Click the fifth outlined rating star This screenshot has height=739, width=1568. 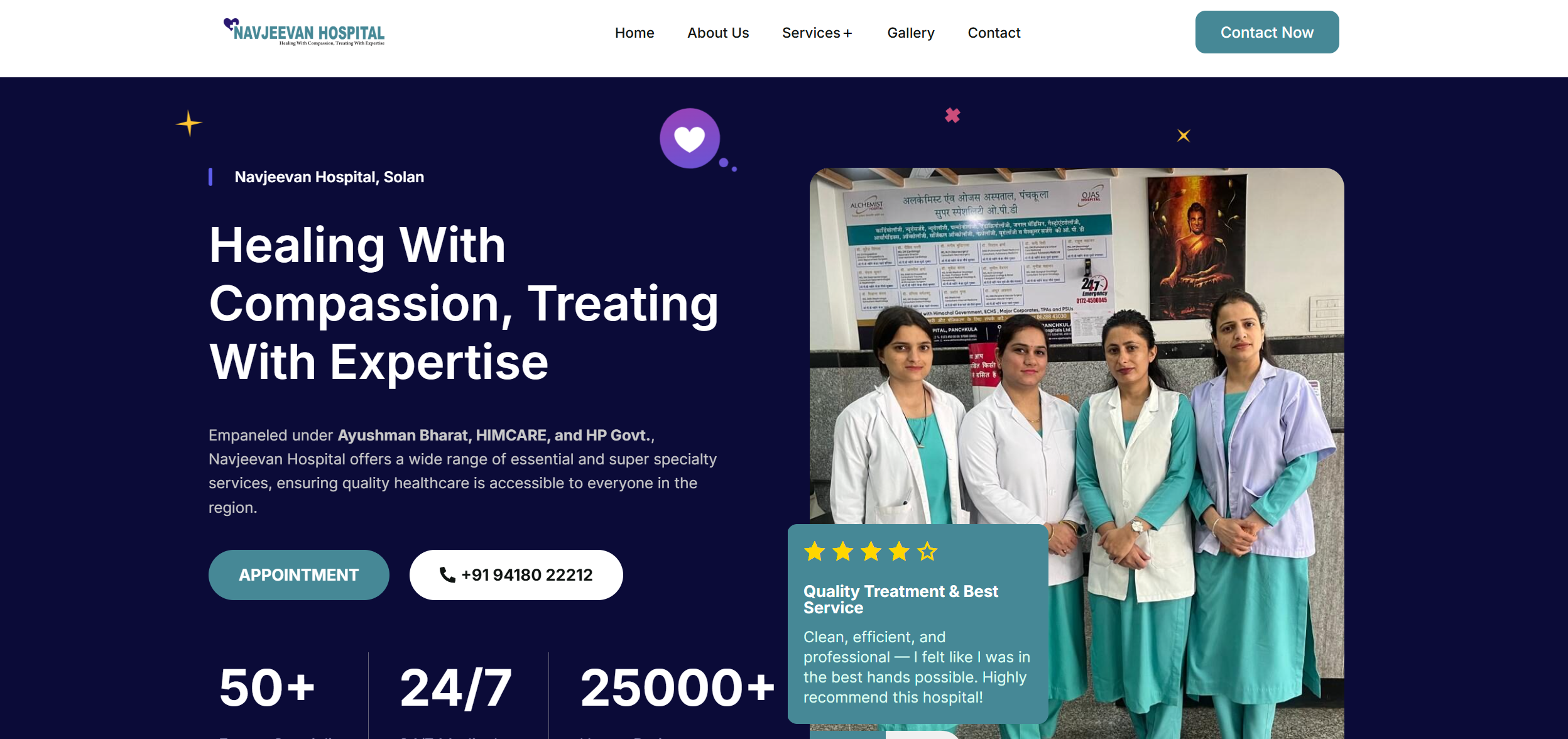(927, 551)
